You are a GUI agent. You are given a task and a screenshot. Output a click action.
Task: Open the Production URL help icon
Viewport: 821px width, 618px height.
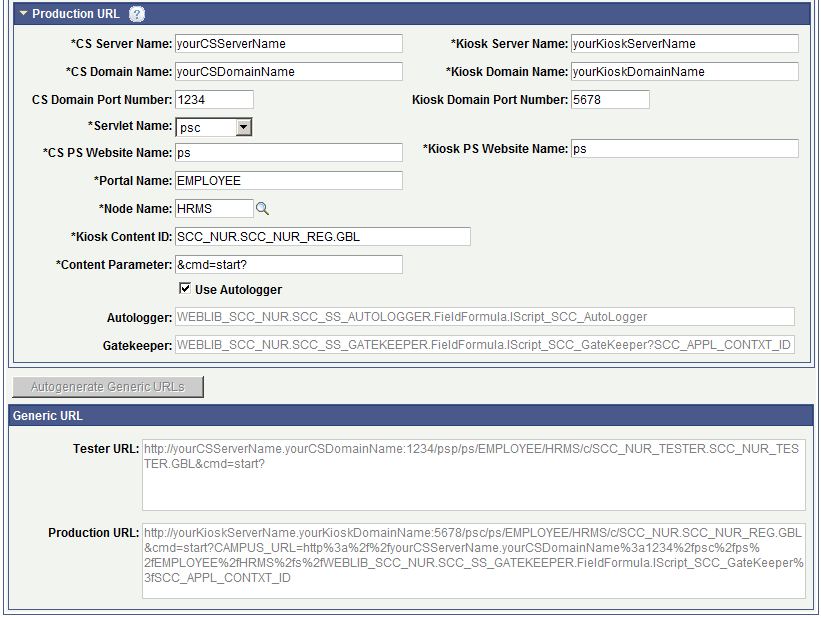coord(136,14)
